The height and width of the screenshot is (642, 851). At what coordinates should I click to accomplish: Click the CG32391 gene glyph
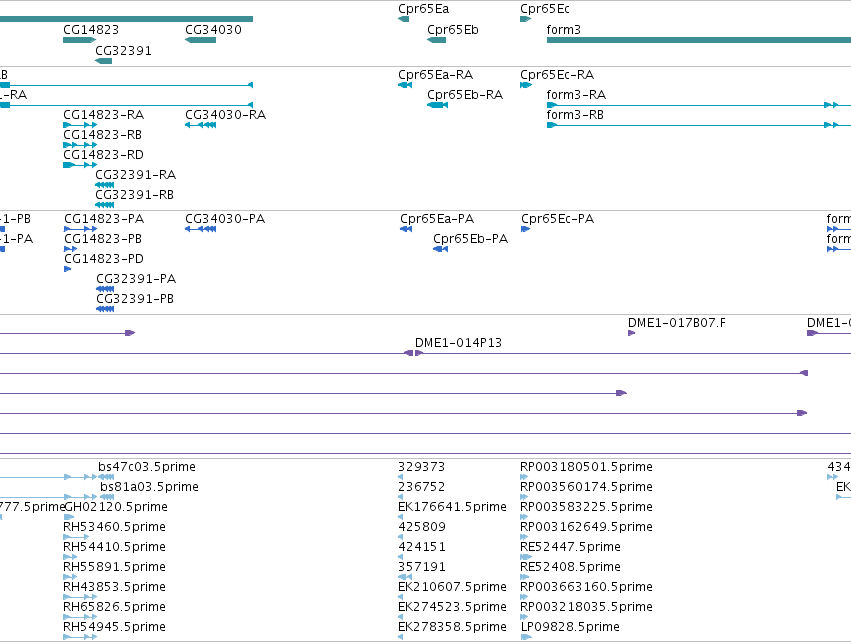click(104, 61)
